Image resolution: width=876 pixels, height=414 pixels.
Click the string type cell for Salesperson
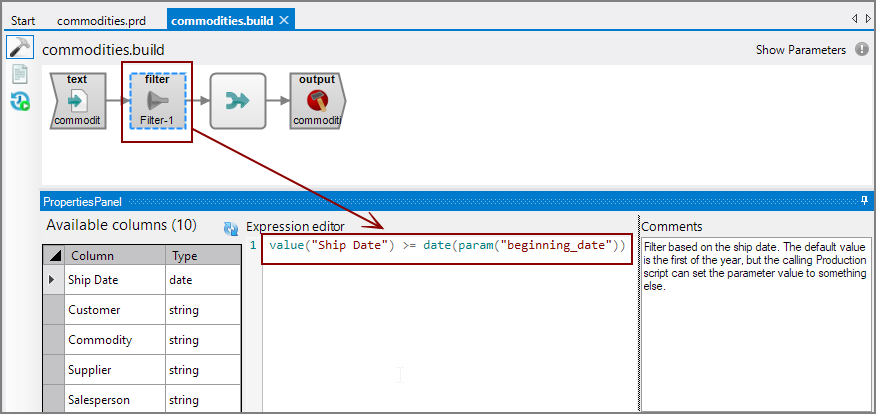(x=203, y=399)
